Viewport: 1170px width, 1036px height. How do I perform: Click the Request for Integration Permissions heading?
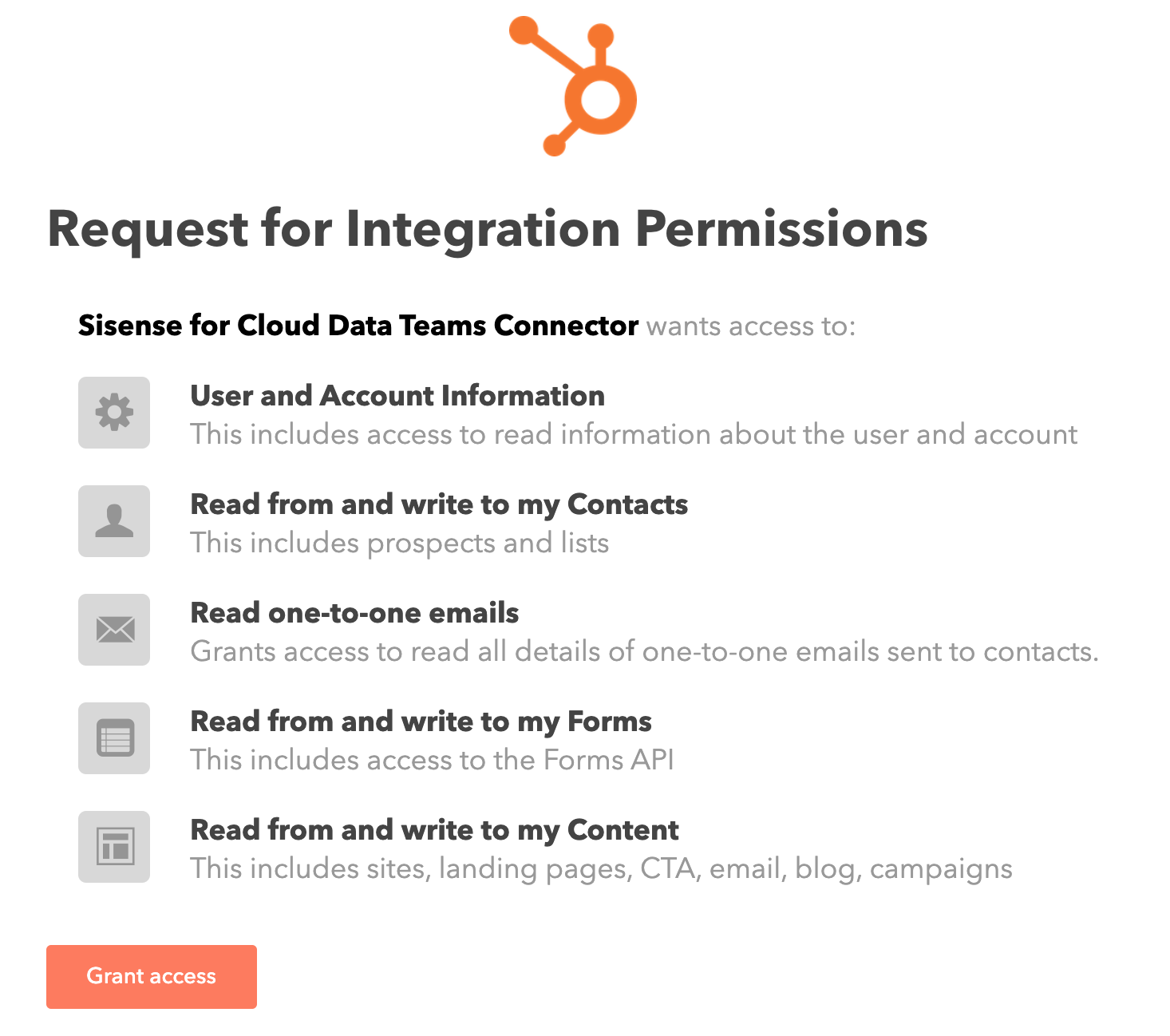point(488,230)
